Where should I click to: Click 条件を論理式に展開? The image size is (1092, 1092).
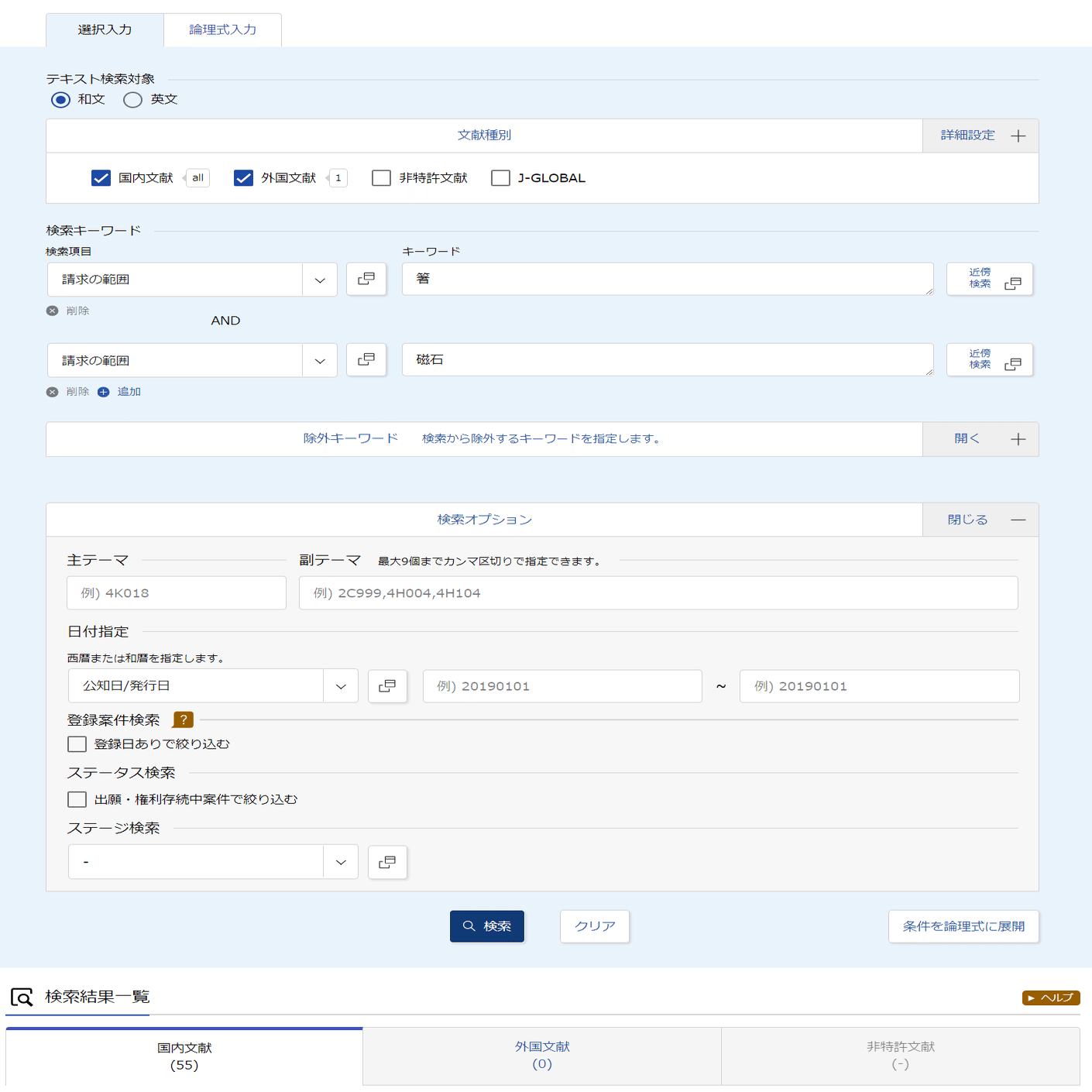[963, 926]
